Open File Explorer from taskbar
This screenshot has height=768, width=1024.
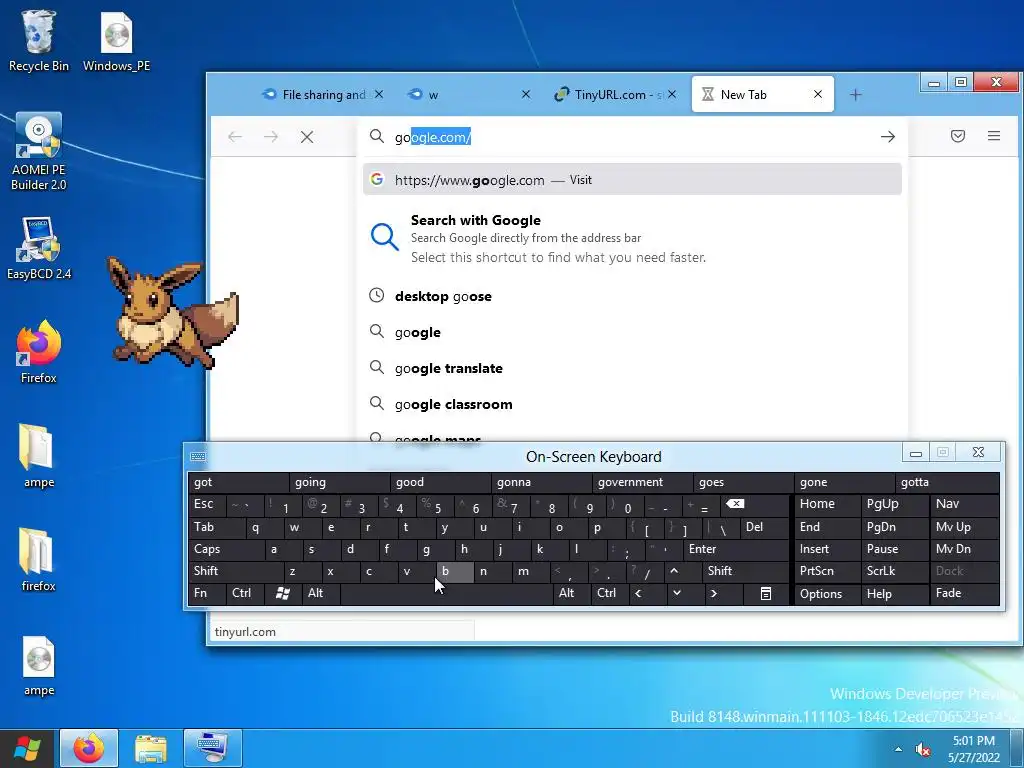pyautogui.click(x=151, y=748)
